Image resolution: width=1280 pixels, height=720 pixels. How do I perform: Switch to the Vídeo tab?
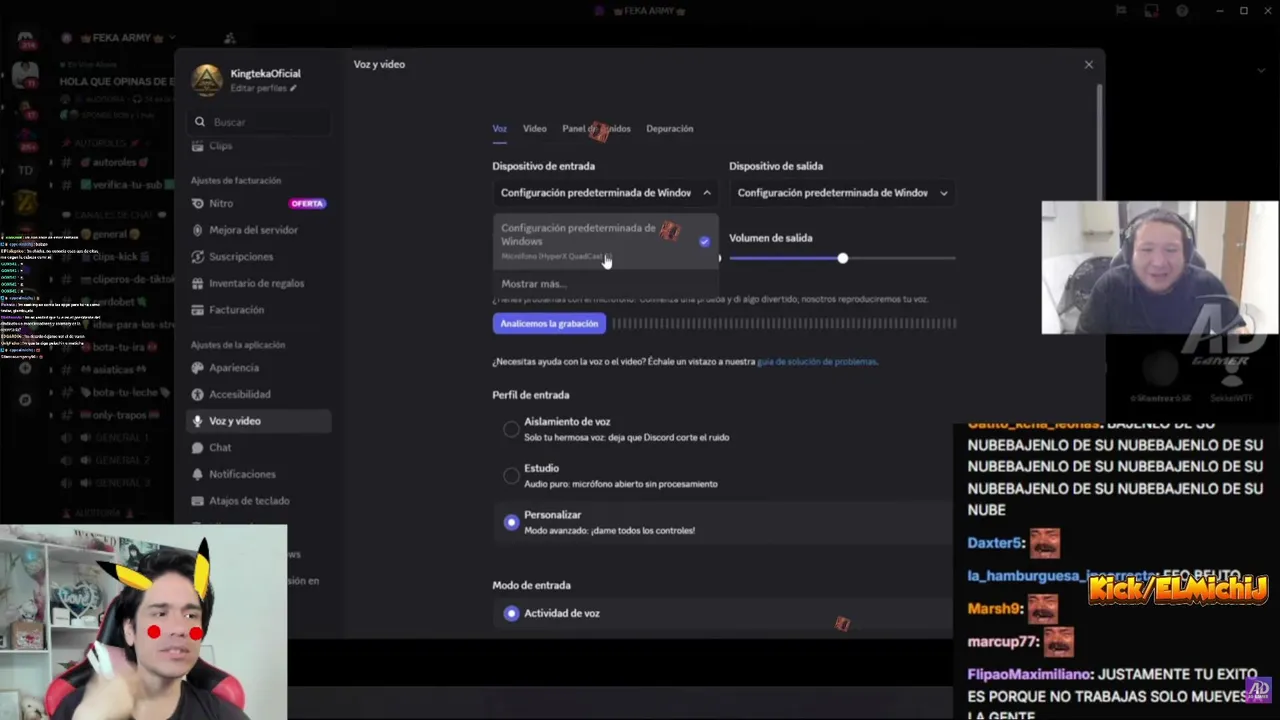coord(535,129)
